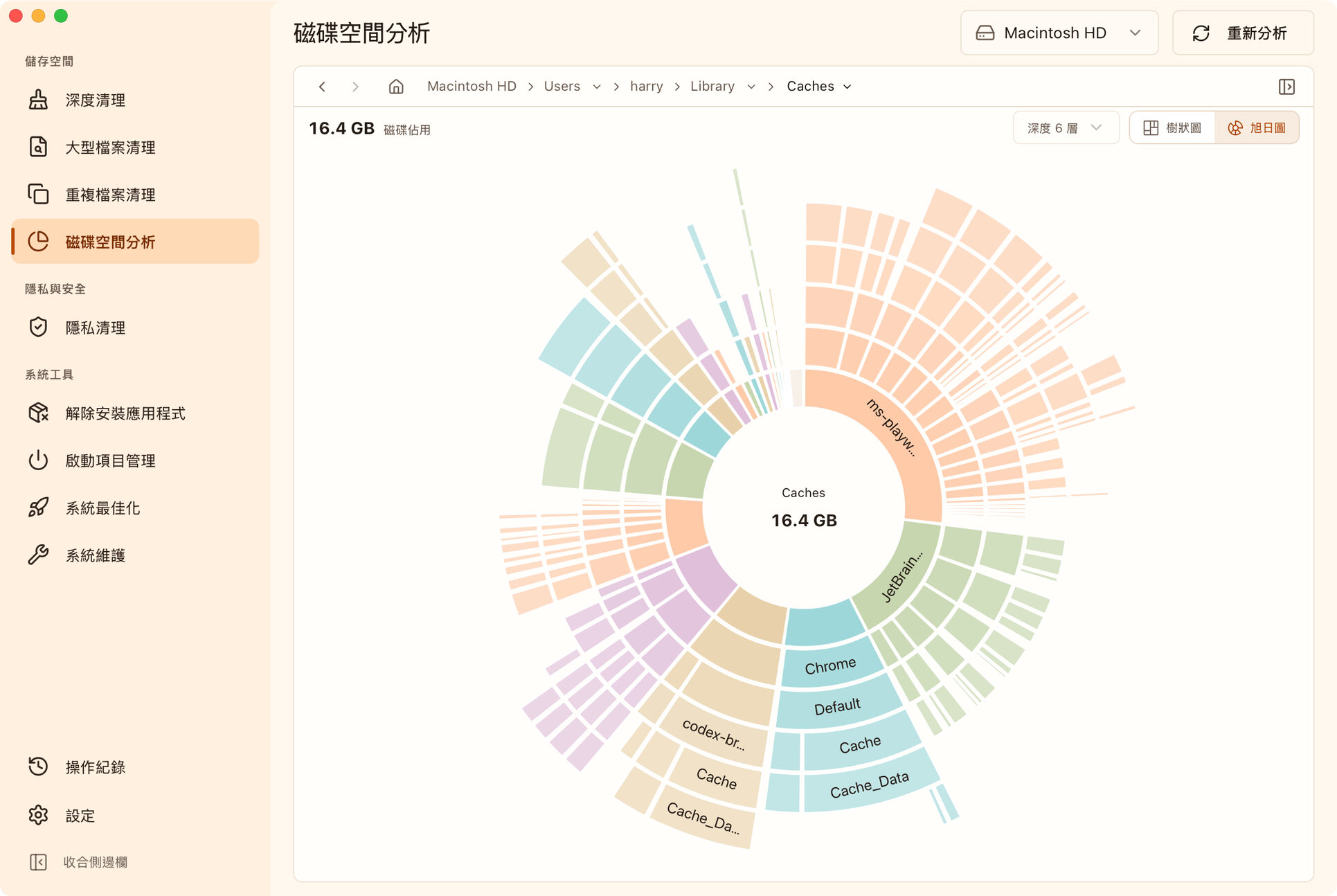Open the 深度 6 層 depth dropdown
The height and width of the screenshot is (896, 1337).
(x=1066, y=128)
